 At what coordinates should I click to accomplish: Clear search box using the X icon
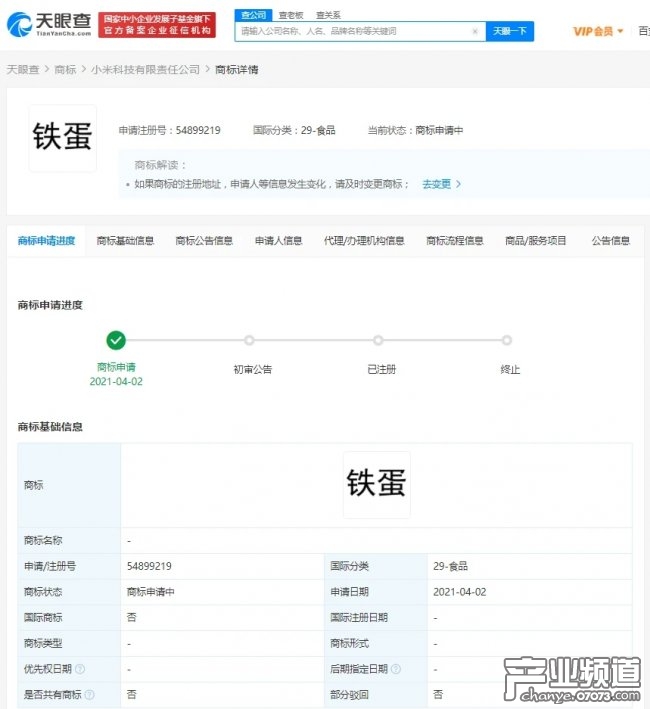click(475, 32)
